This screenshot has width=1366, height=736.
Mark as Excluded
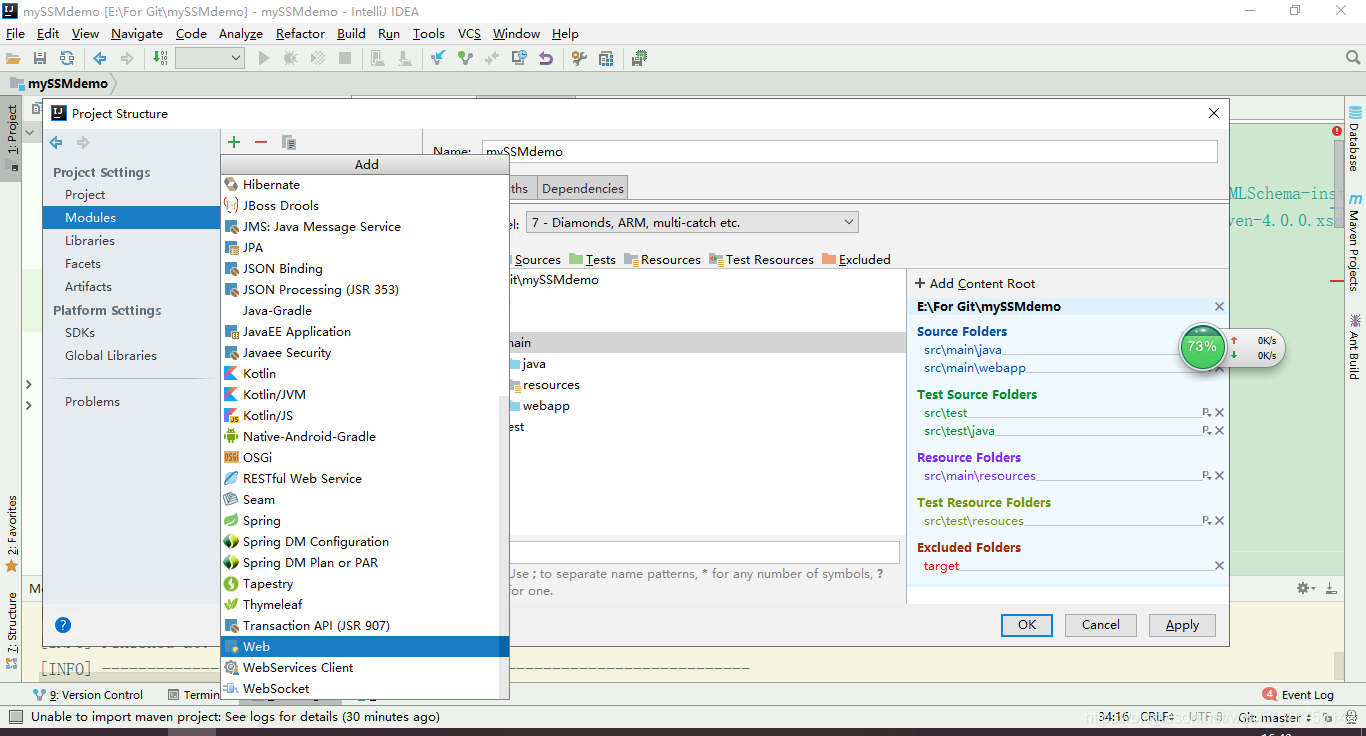click(856, 260)
